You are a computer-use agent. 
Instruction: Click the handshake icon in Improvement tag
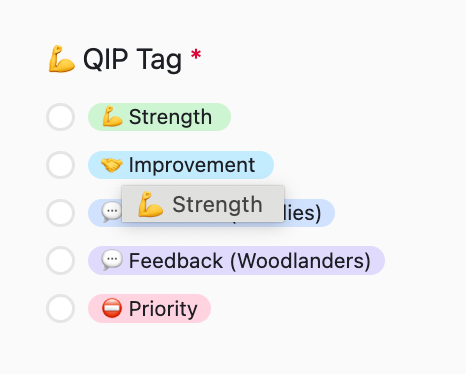click(112, 165)
